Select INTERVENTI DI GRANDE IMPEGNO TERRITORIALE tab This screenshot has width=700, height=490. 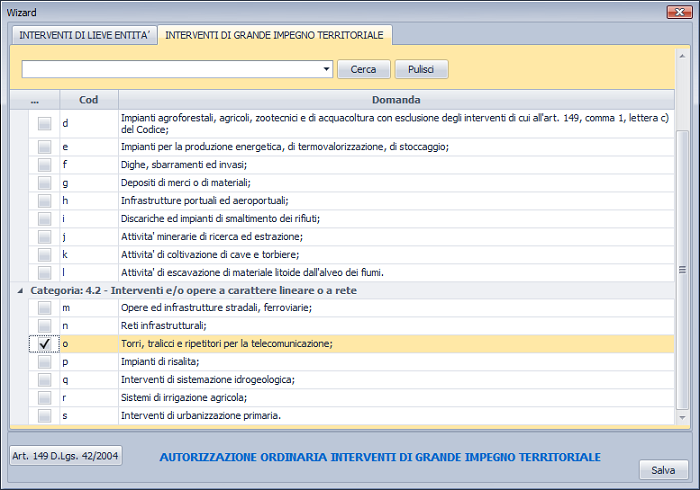pos(274,35)
